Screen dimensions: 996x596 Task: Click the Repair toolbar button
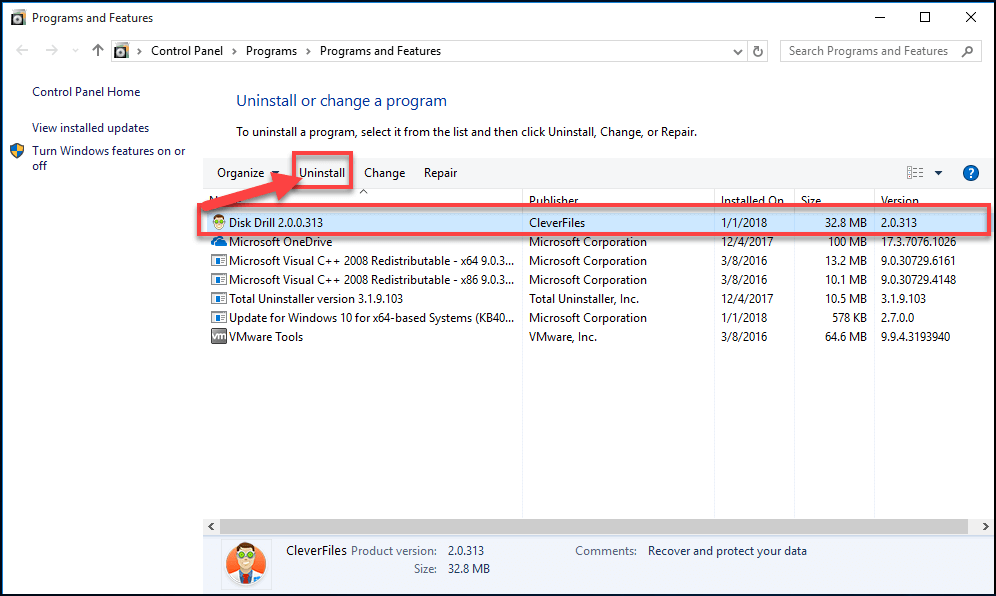click(440, 173)
